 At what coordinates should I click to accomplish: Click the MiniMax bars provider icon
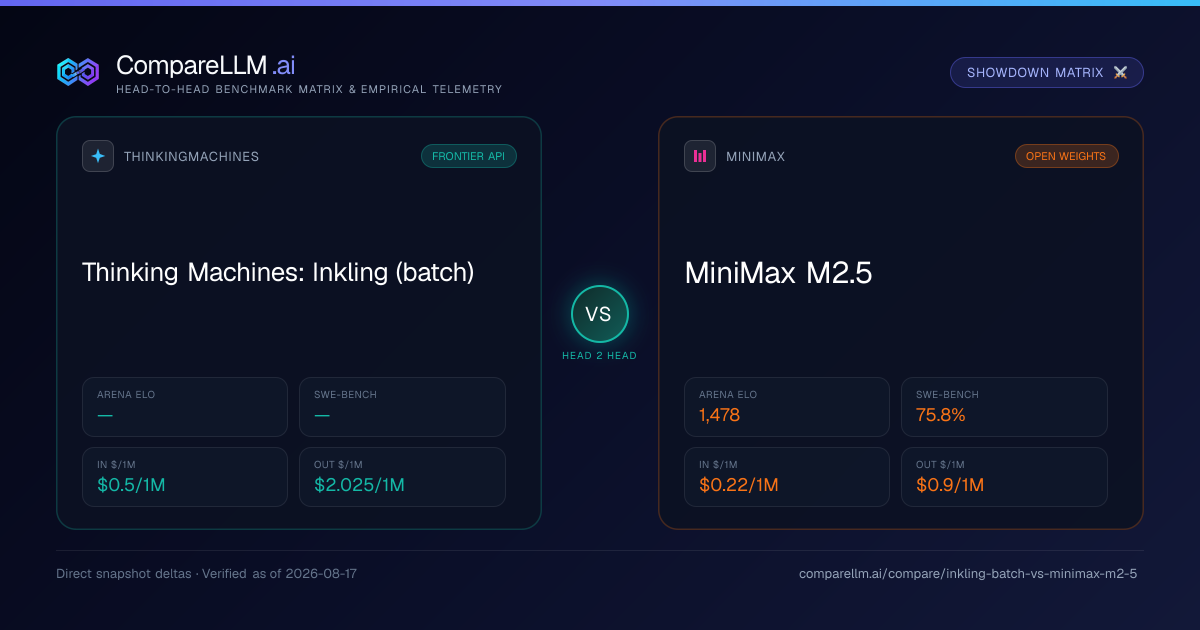700,156
